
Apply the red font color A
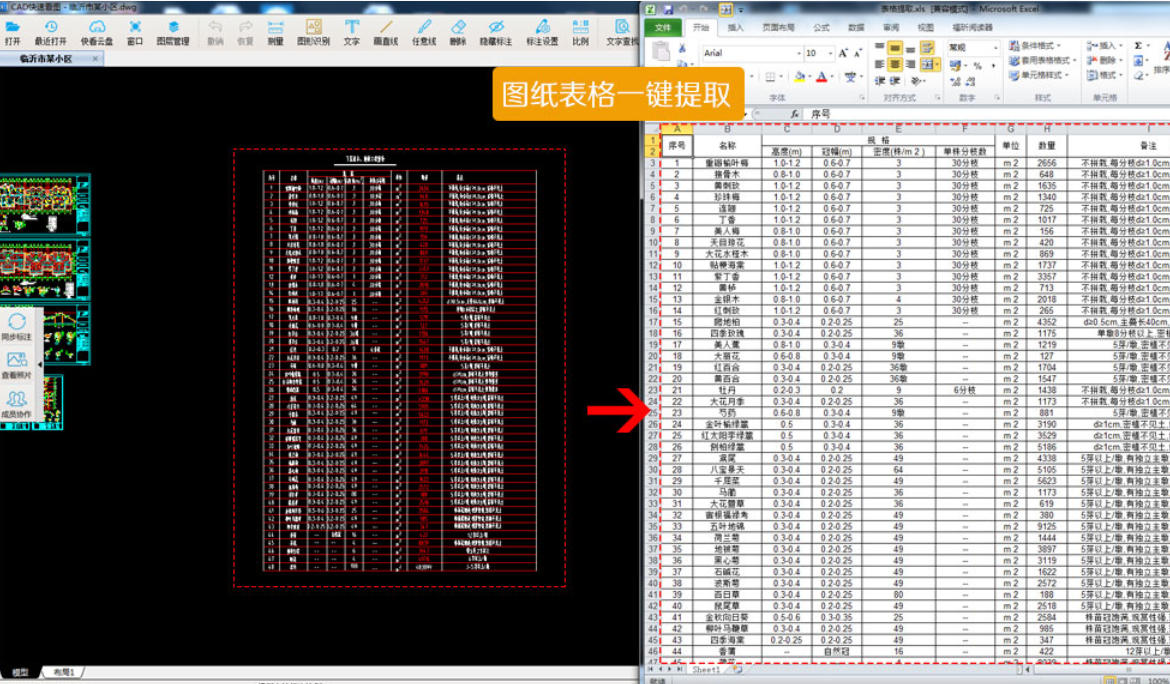821,77
